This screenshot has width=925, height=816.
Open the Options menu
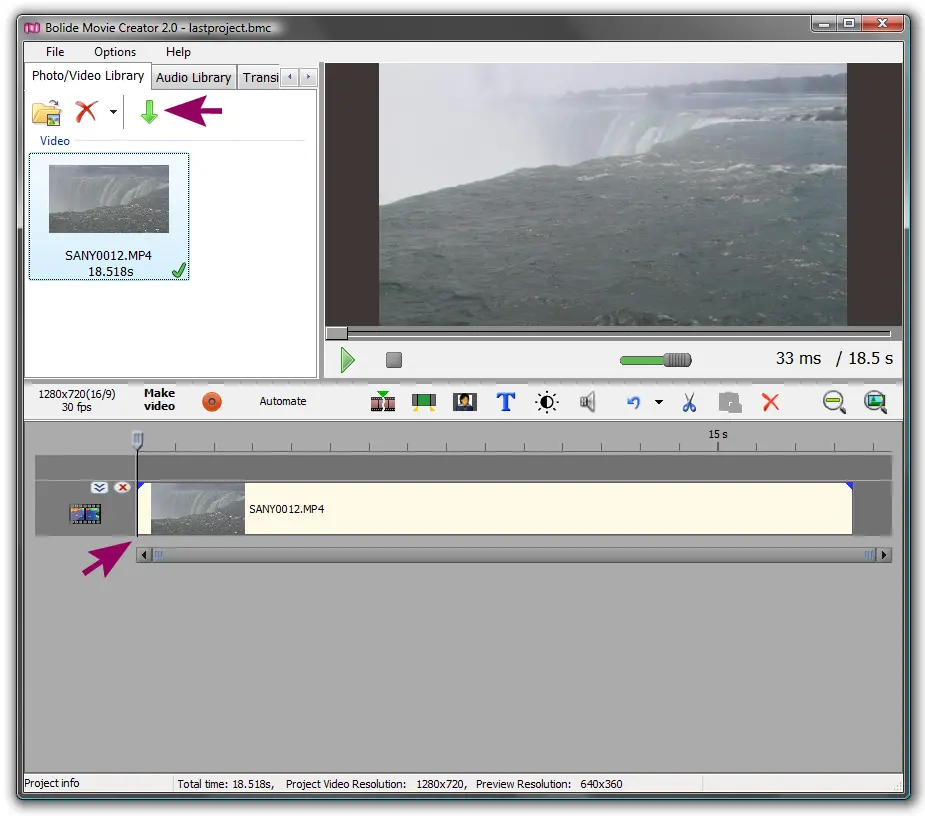[x=115, y=52]
